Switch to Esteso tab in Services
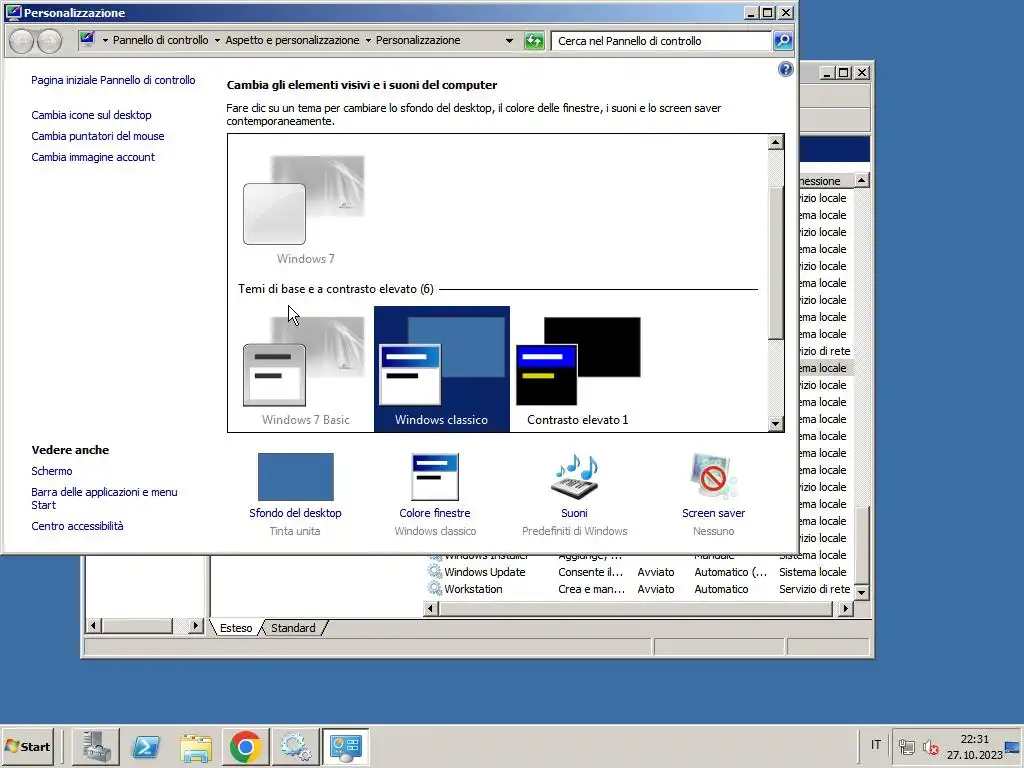The width and height of the screenshot is (1024, 768). click(x=236, y=628)
